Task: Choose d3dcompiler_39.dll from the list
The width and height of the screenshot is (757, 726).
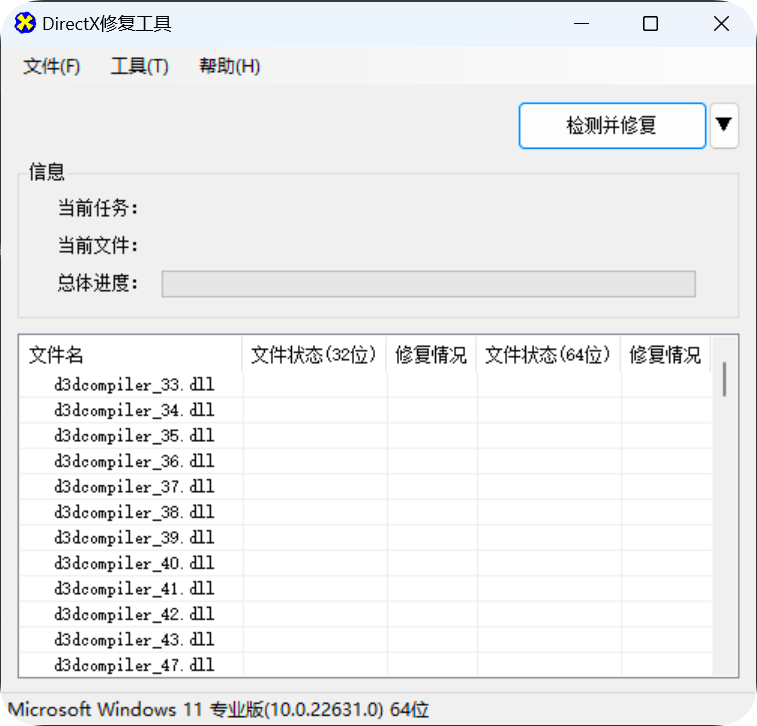Action: [134, 538]
